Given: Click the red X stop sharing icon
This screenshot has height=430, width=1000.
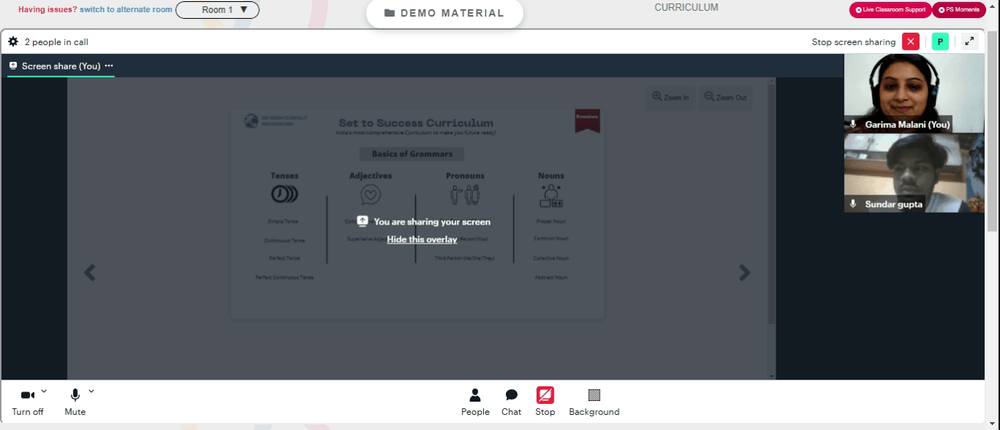Looking at the screenshot, I should point(911,42).
